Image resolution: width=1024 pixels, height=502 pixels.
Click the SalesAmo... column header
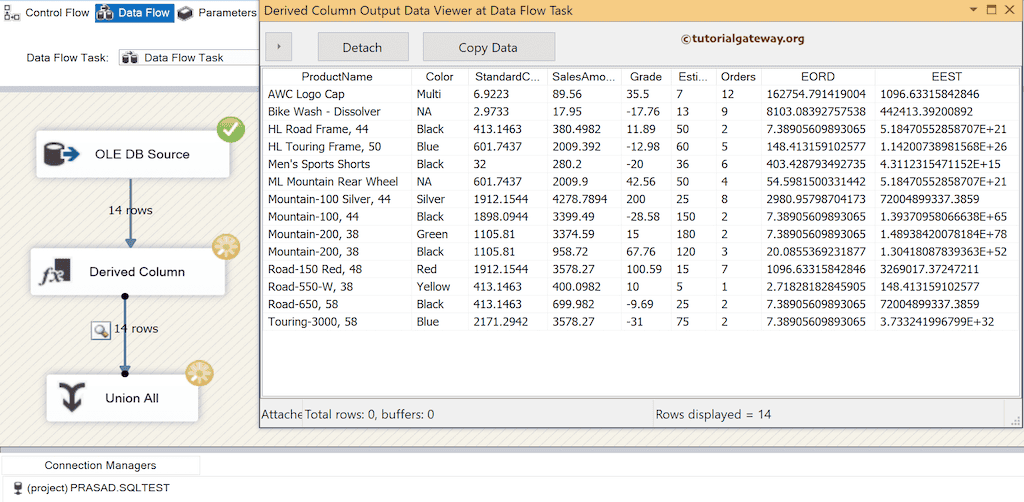[583, 76]
